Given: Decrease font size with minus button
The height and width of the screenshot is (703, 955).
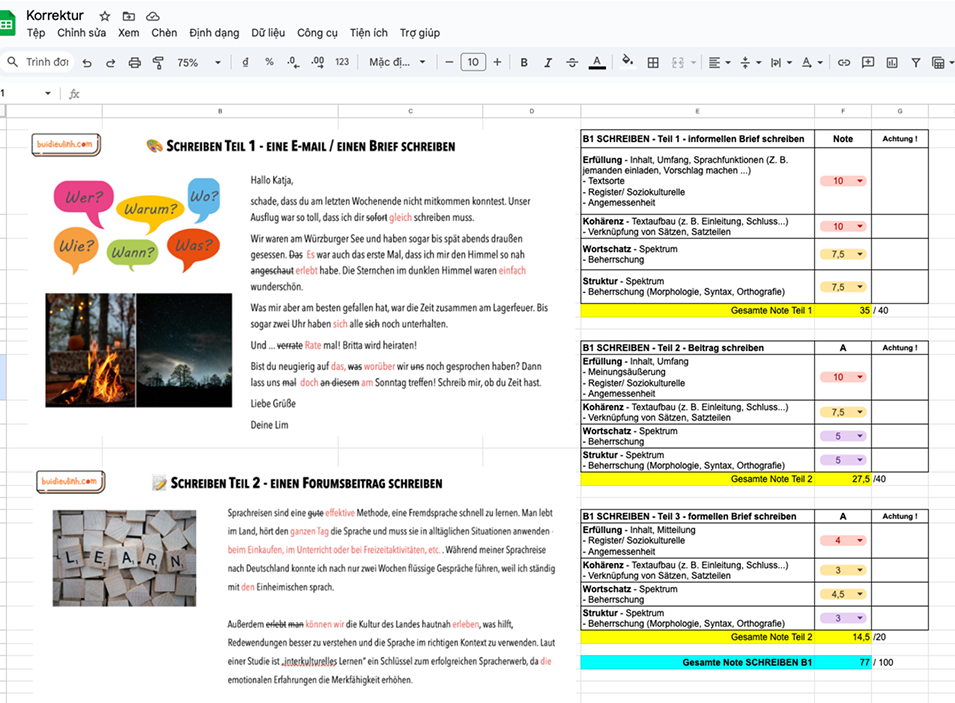Looking at the screenshot, I should (449, 62).
